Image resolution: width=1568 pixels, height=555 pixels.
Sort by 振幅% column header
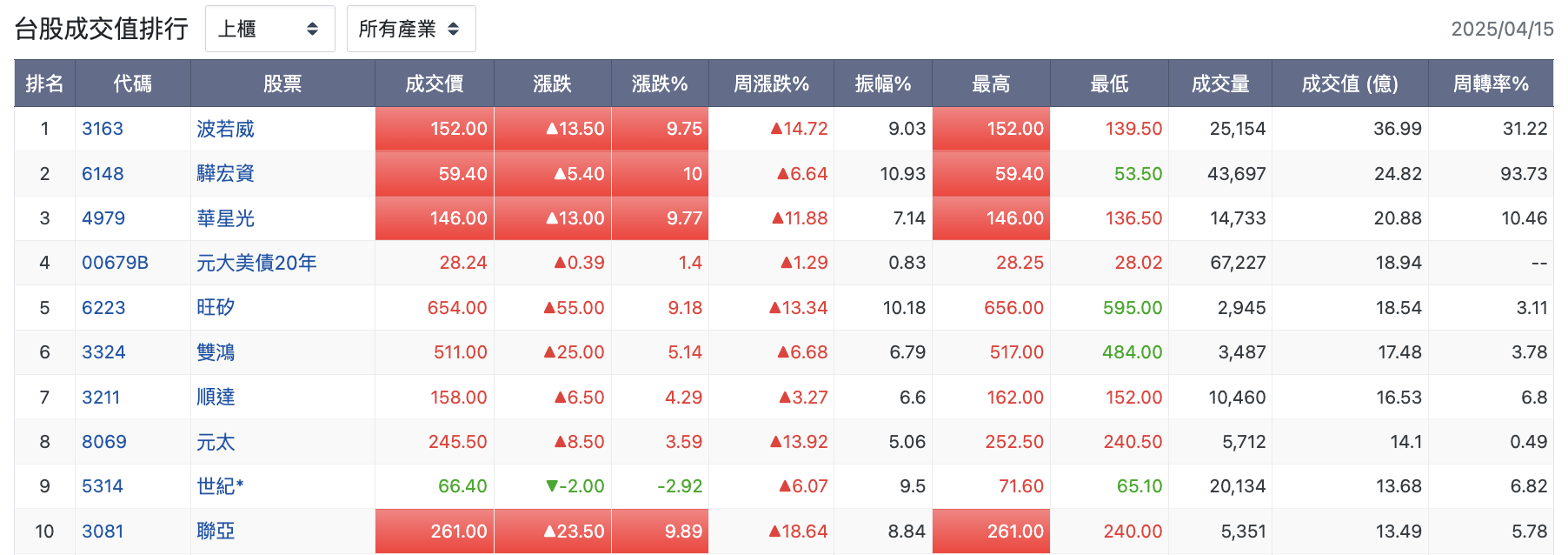tap(883, 84)
